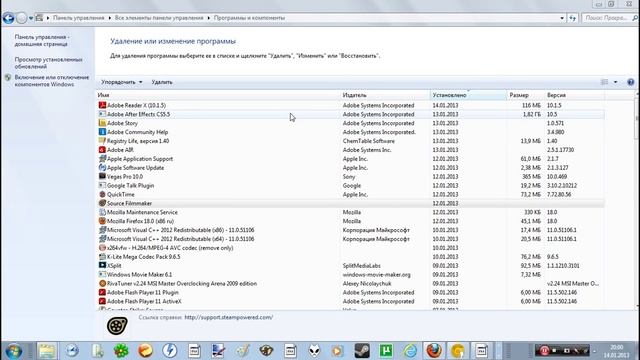Image resolution: width=640 pixels, height=360 pixels.
Task: Click Панель управления in the breadcrumb
Action: pos(79,18)
